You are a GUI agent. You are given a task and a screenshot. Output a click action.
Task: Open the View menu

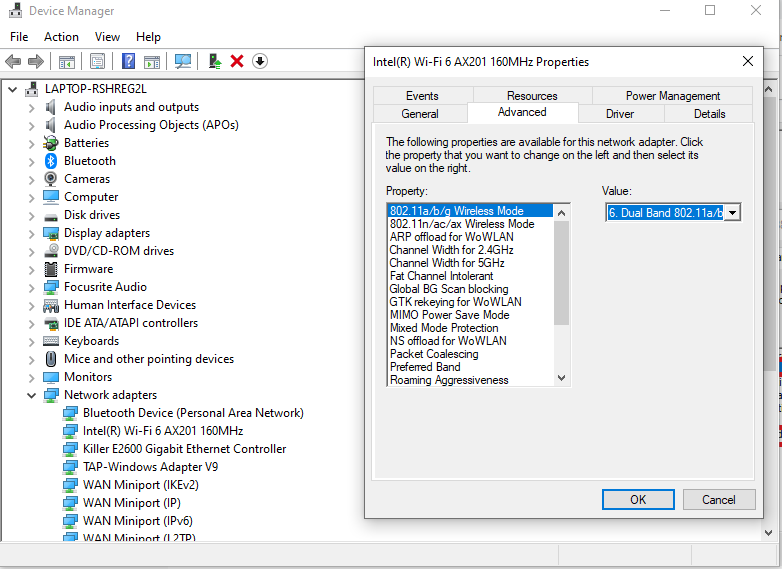(107, 37)
